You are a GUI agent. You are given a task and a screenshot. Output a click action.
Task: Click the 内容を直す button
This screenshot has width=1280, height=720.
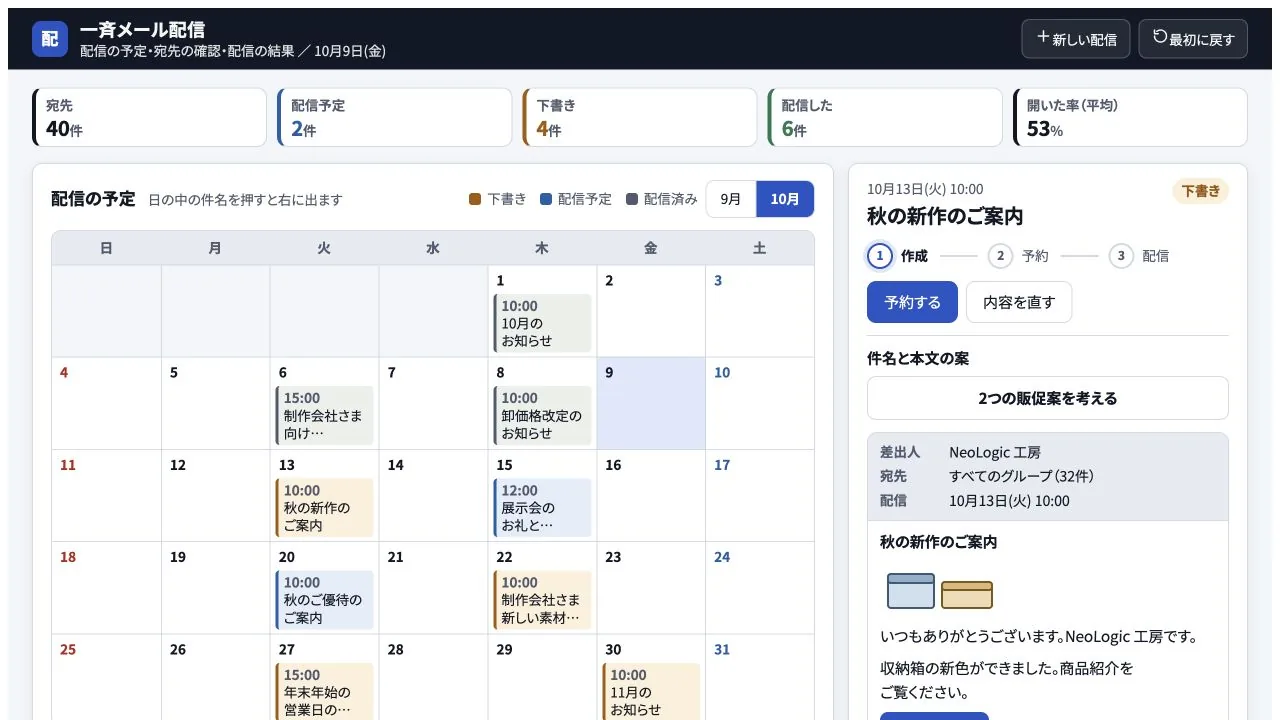pos(1019,302)
